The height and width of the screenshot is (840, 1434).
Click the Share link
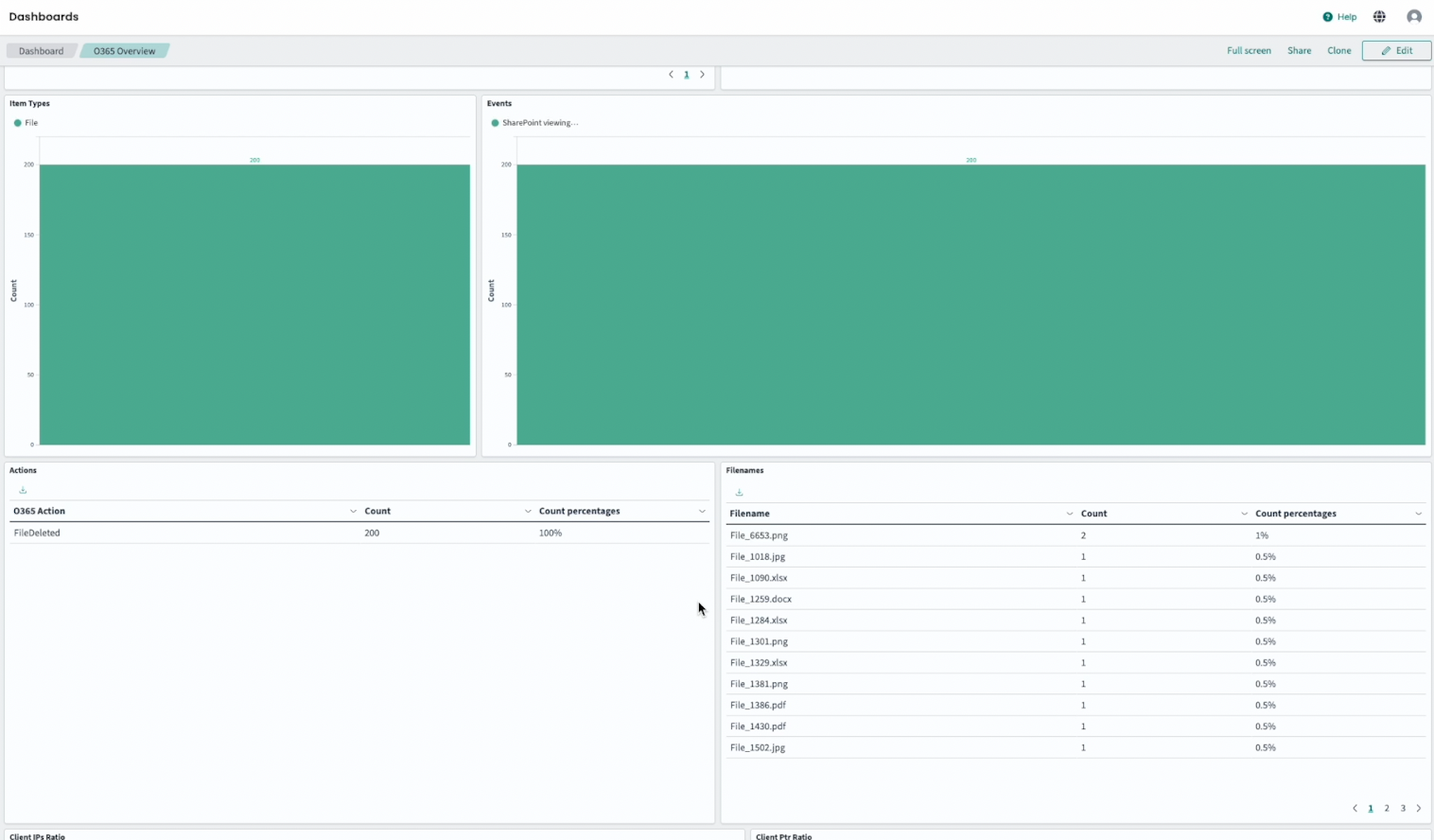1299,51
